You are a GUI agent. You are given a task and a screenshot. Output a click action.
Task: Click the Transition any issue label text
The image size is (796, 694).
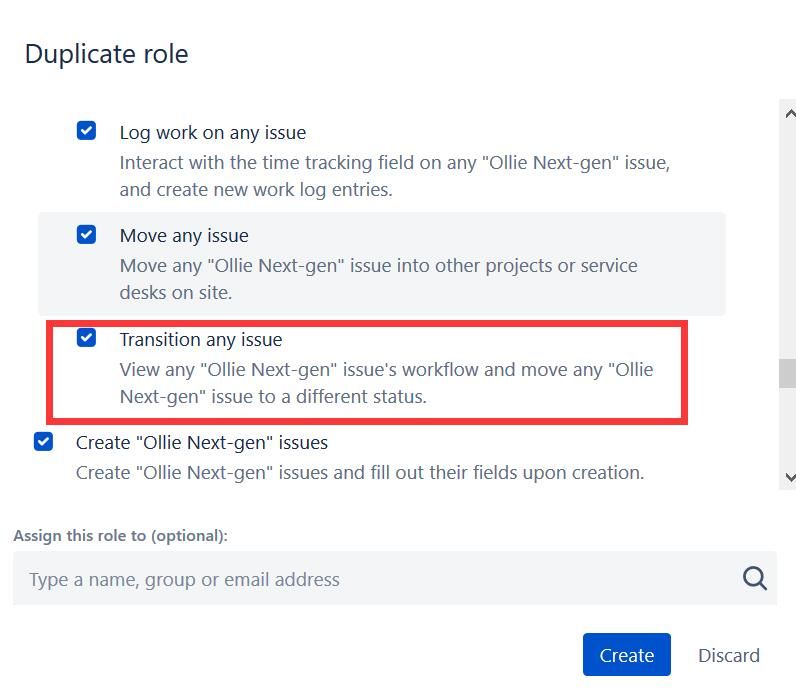tap(201, 340)
